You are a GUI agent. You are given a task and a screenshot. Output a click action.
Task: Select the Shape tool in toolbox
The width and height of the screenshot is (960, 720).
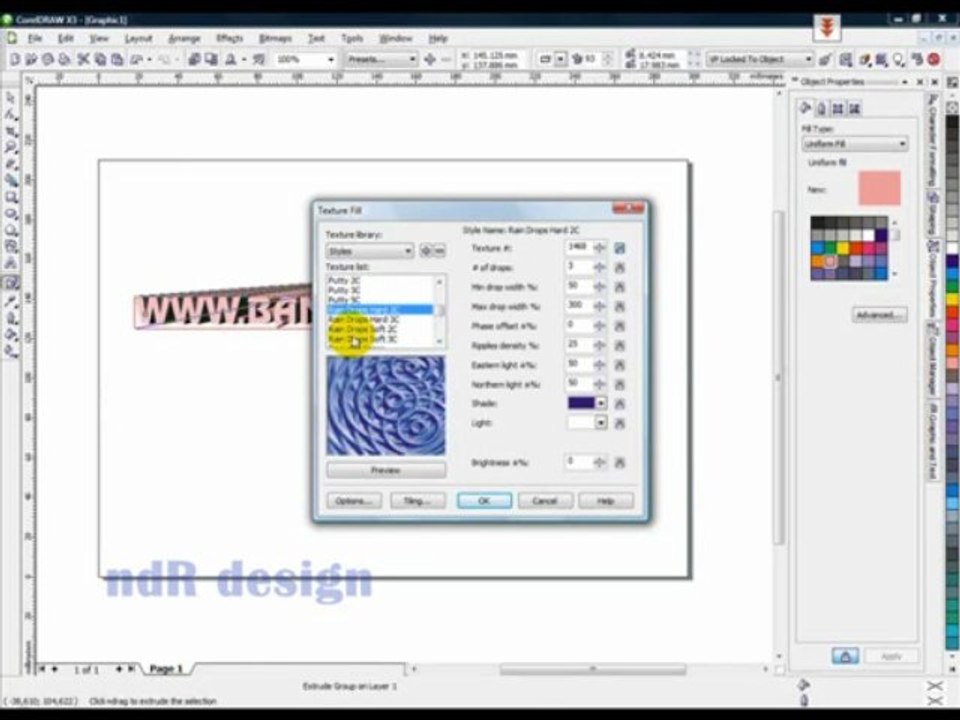(x=11, y=115)
